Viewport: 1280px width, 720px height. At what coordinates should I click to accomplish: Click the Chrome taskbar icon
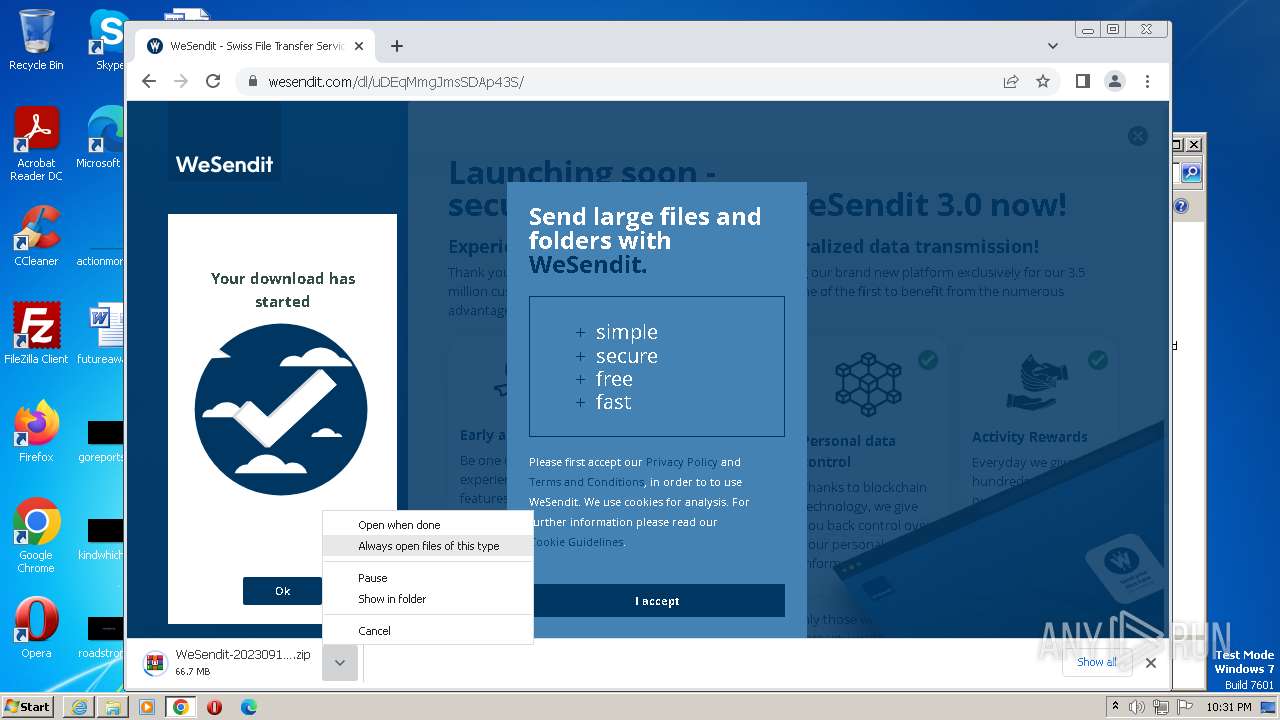[x=181, y=706]
